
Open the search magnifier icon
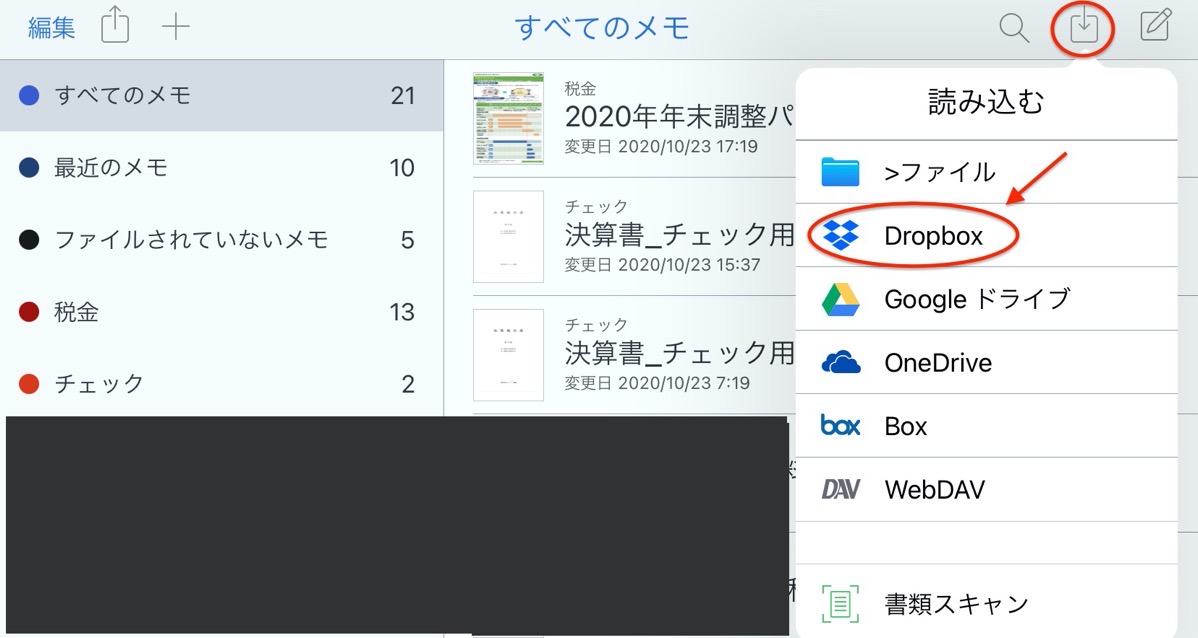click(1014, 28)
